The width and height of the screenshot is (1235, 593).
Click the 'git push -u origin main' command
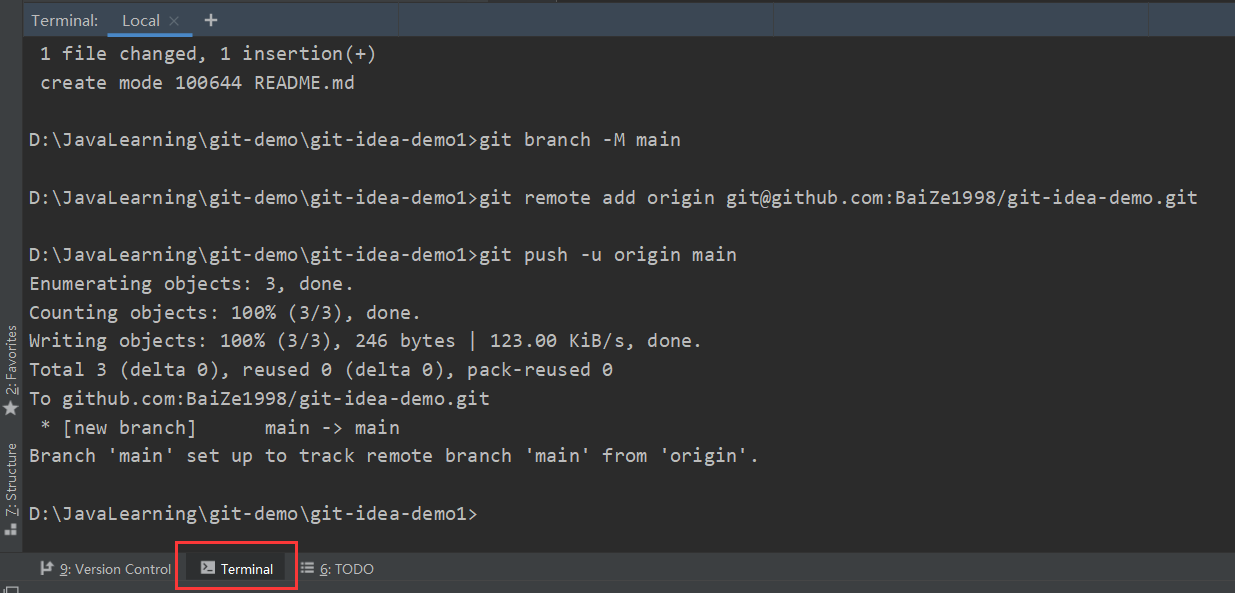point(608,255)
